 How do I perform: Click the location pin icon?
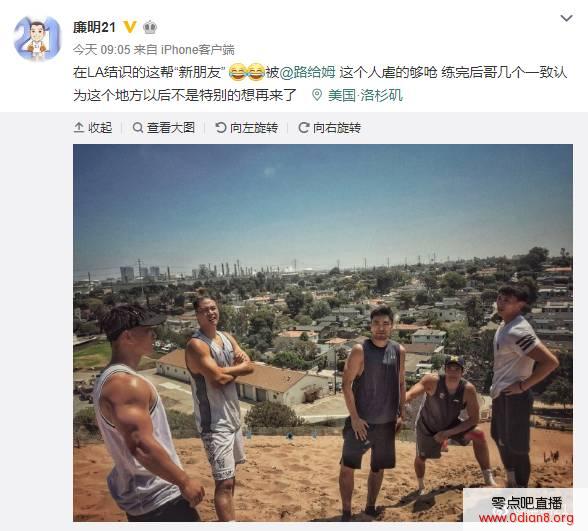317,95
